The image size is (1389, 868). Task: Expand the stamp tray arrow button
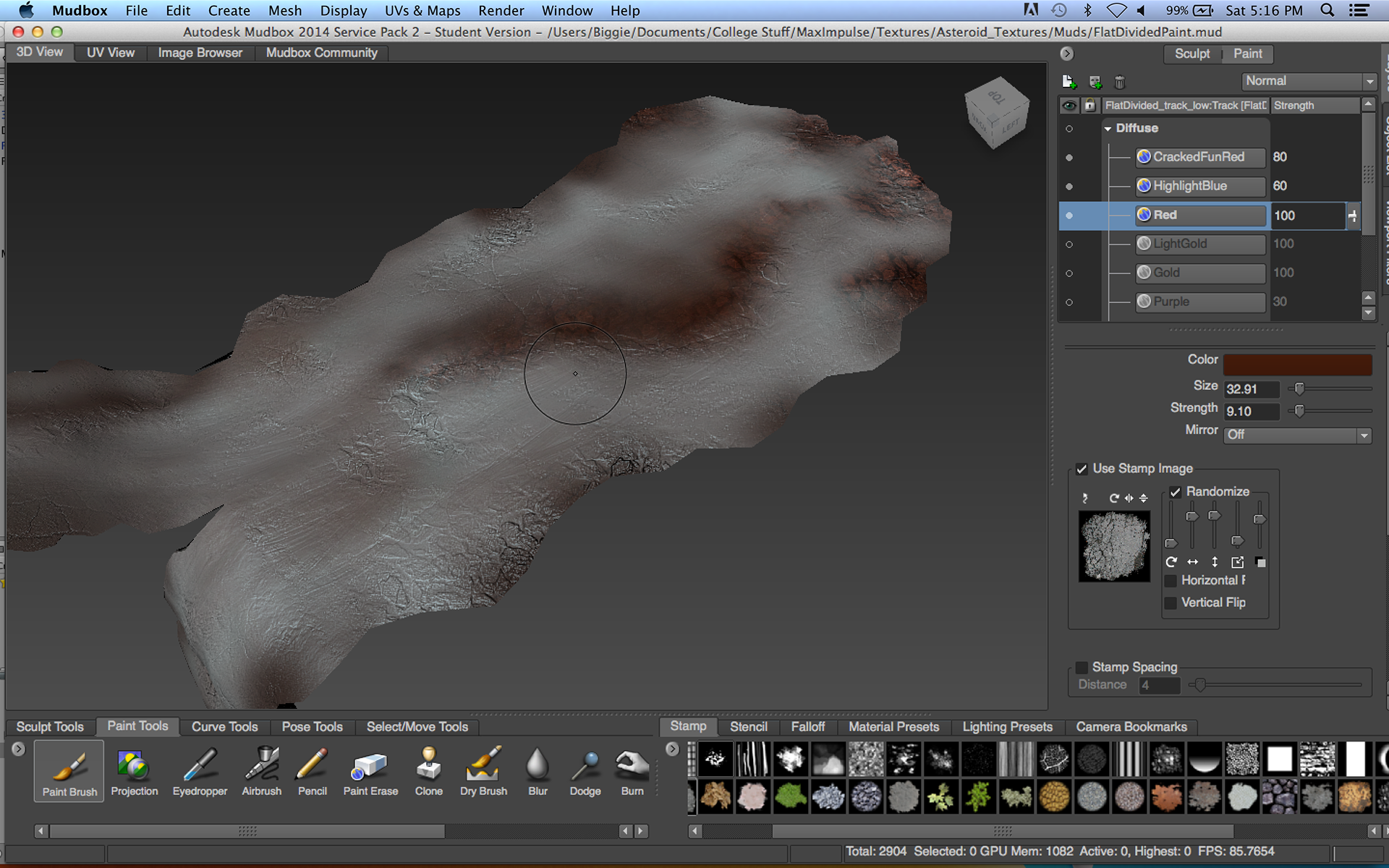672,749
